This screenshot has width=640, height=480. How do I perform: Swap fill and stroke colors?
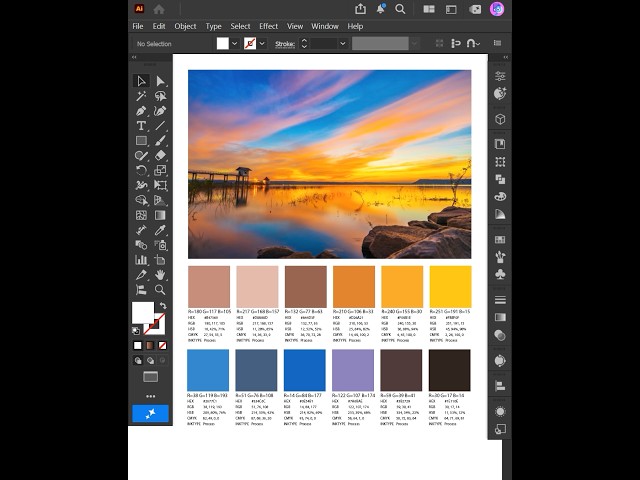(x=163, y=305)
